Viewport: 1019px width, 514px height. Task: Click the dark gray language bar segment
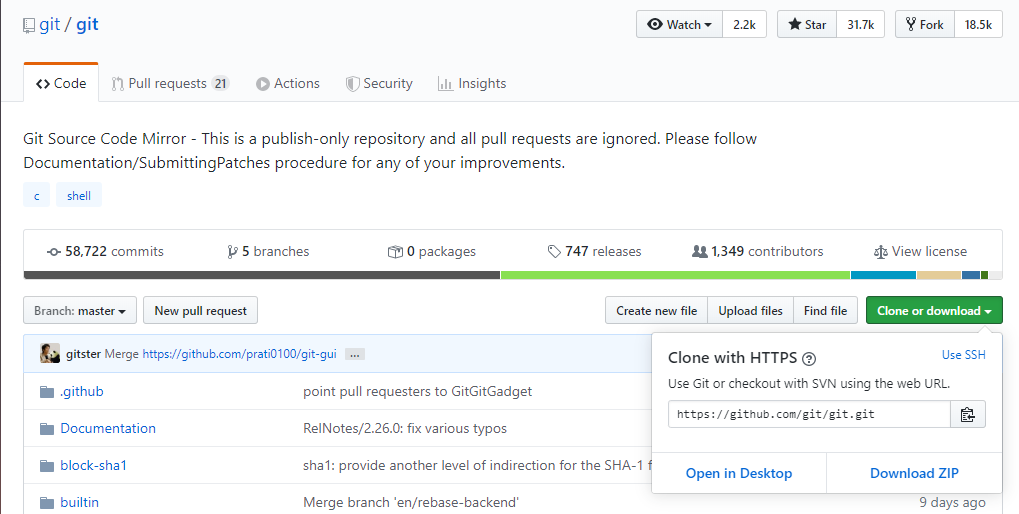(x=262, y=276)
